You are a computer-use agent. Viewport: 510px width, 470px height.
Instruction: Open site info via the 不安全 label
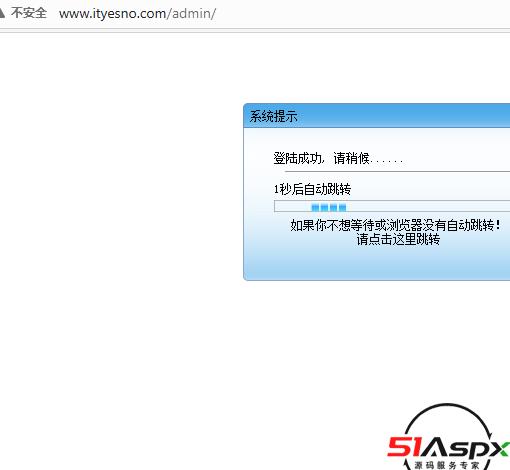pyautogui.click(x=29, y=13)
